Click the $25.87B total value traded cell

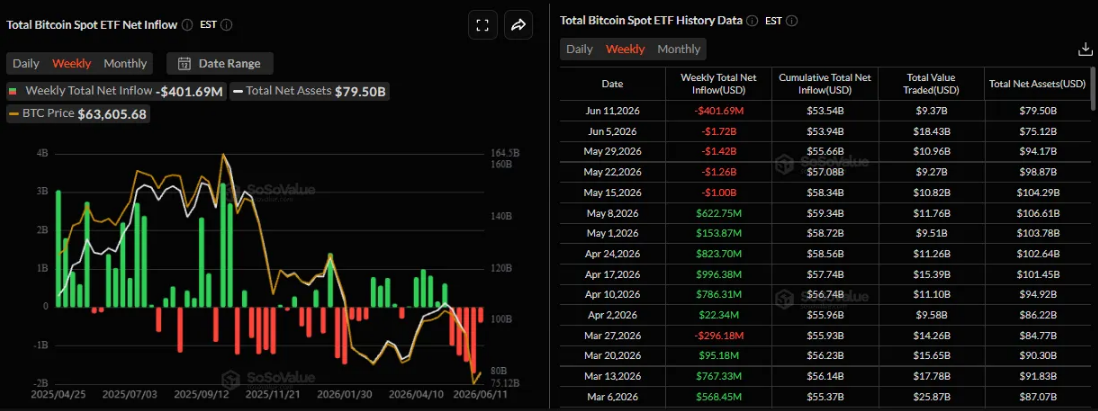(931, 396)
